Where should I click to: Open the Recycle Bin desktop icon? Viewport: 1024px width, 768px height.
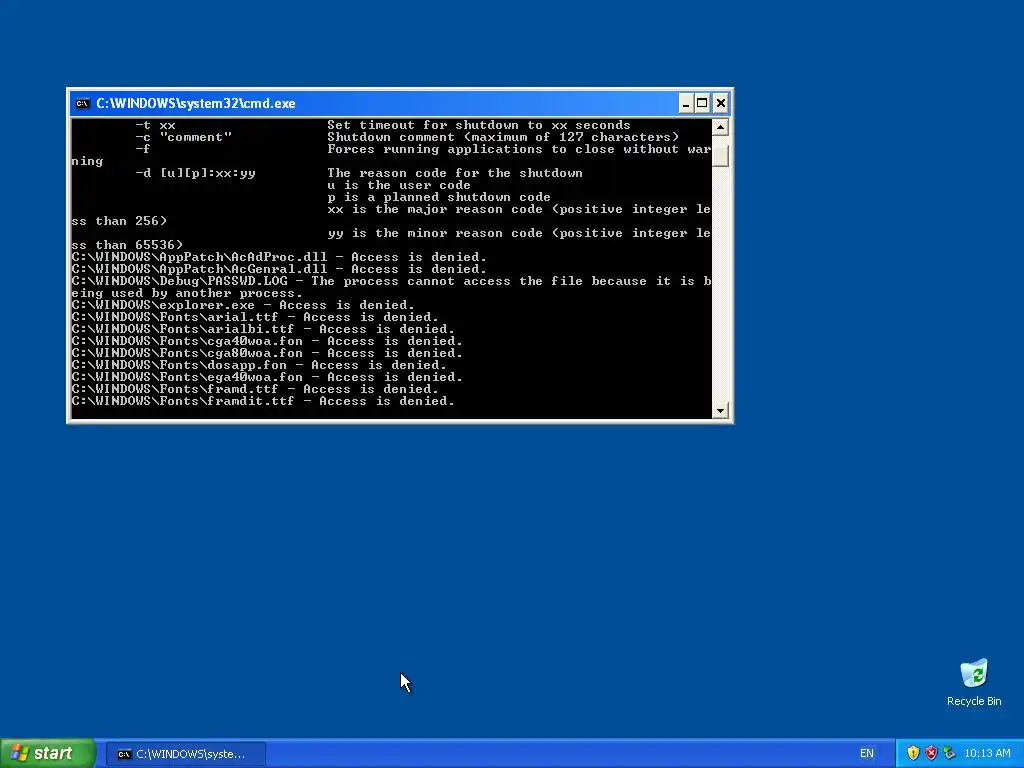pyautogui.click(x=974, y=682)
